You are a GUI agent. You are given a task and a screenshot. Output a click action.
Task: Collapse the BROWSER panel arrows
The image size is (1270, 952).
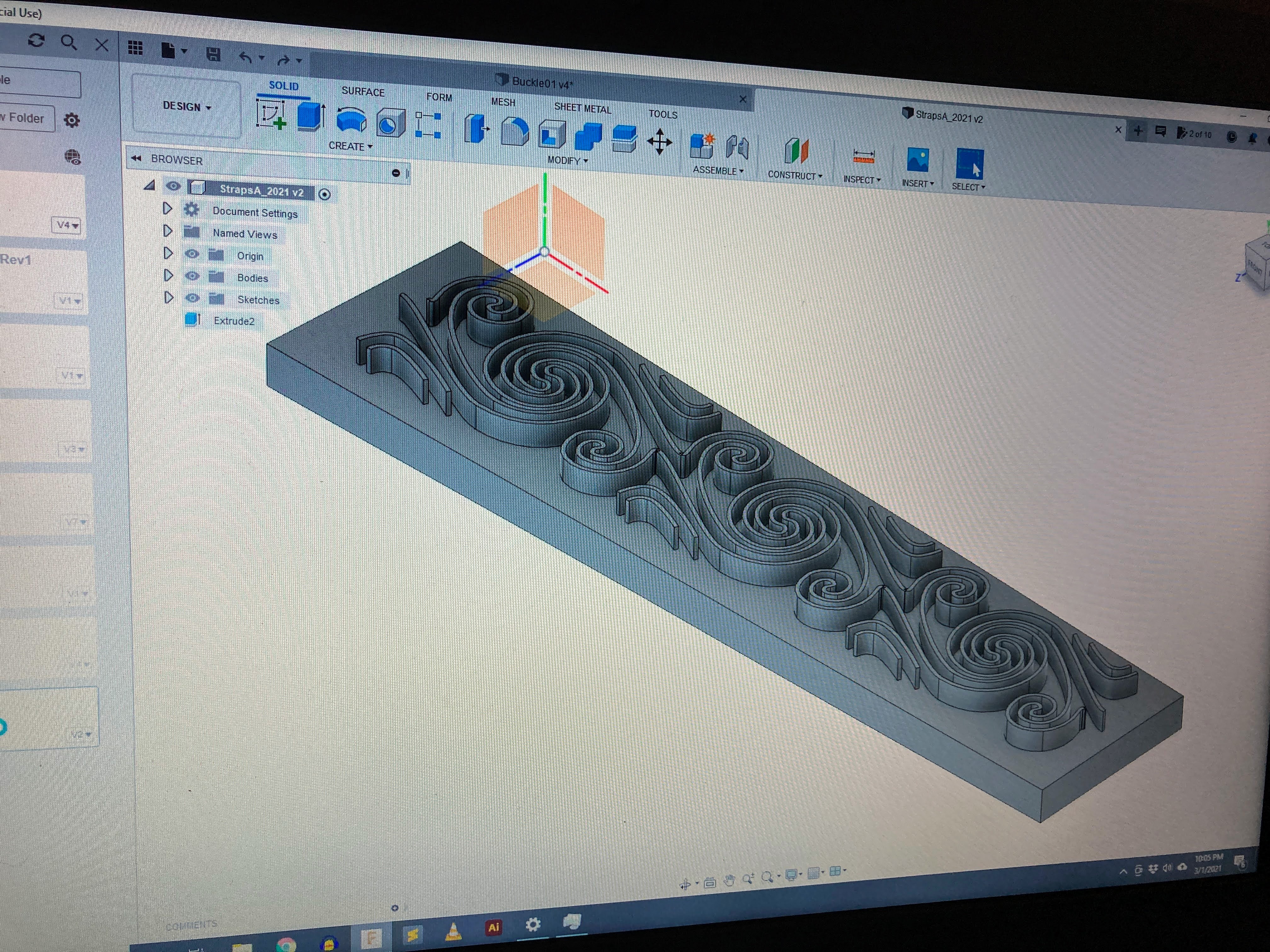[x=137, y=158]
